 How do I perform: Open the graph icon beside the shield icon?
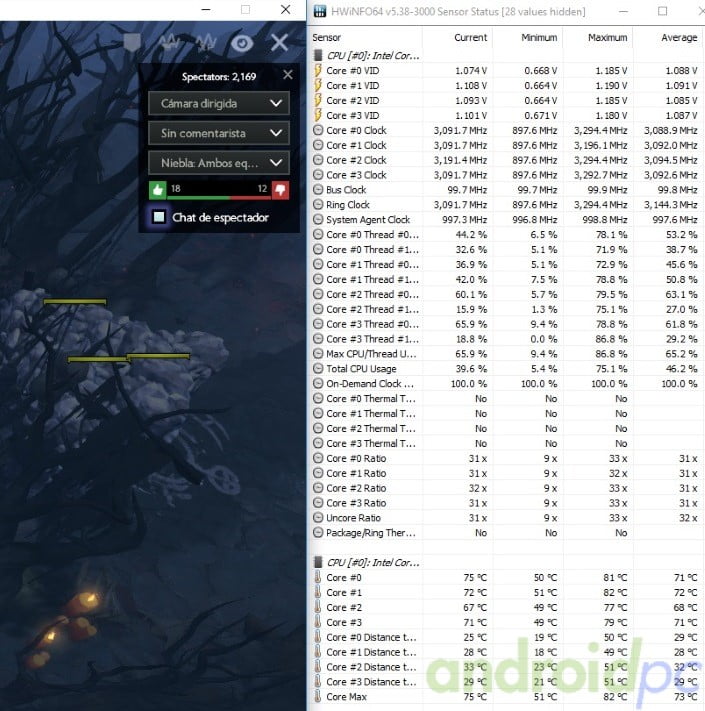[169, 43]
